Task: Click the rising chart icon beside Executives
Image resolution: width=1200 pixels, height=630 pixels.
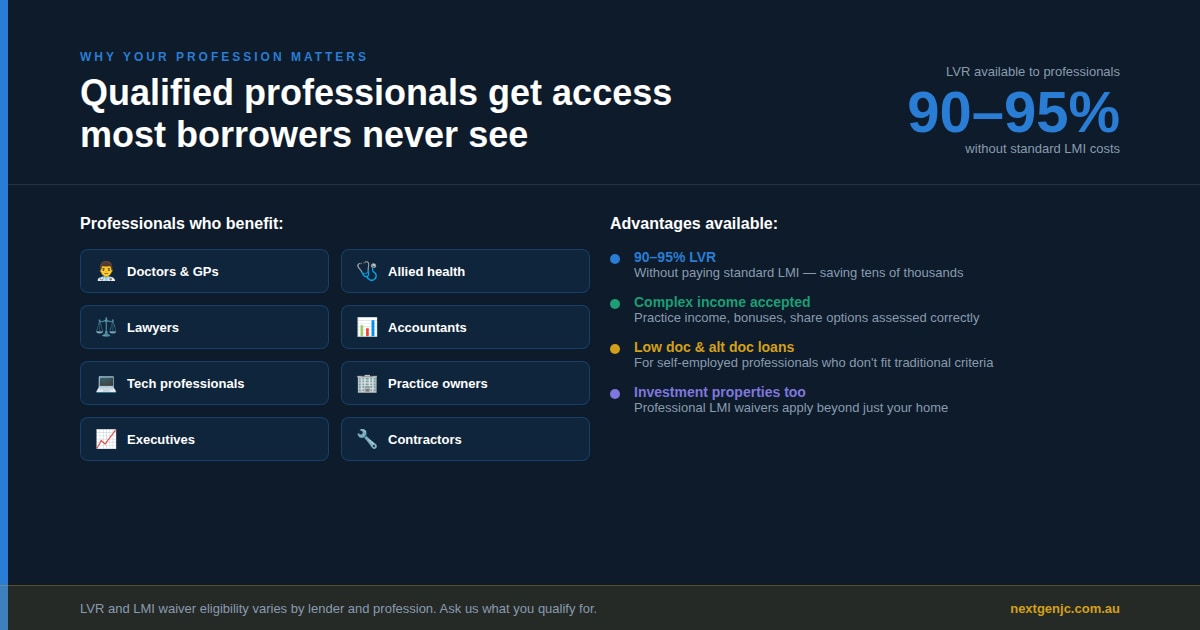Action: click(106, 439)
